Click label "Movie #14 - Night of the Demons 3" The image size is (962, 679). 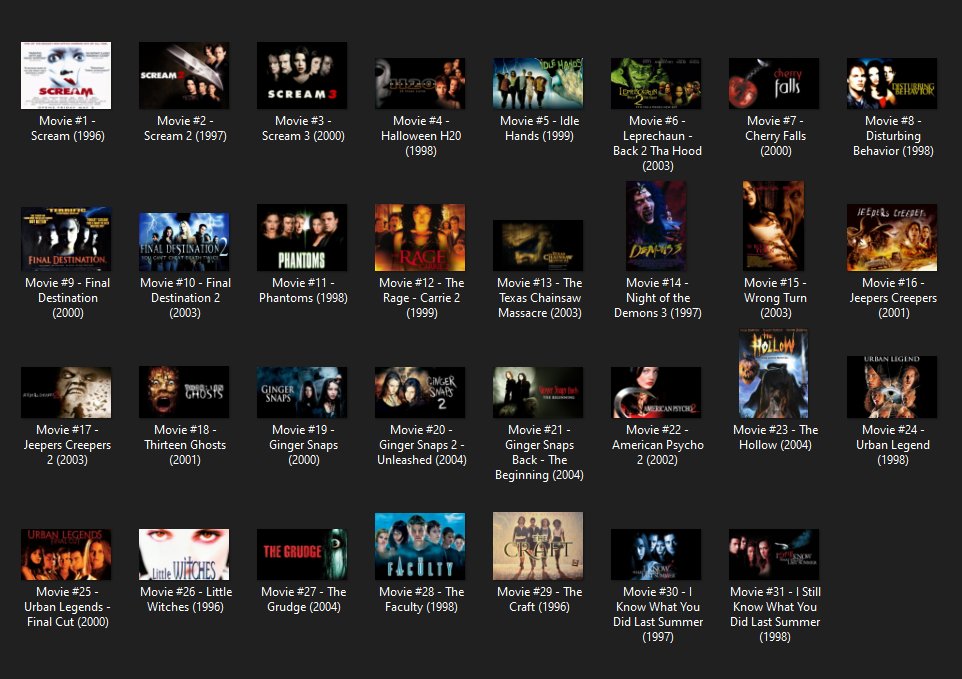(x=658, y=297)
